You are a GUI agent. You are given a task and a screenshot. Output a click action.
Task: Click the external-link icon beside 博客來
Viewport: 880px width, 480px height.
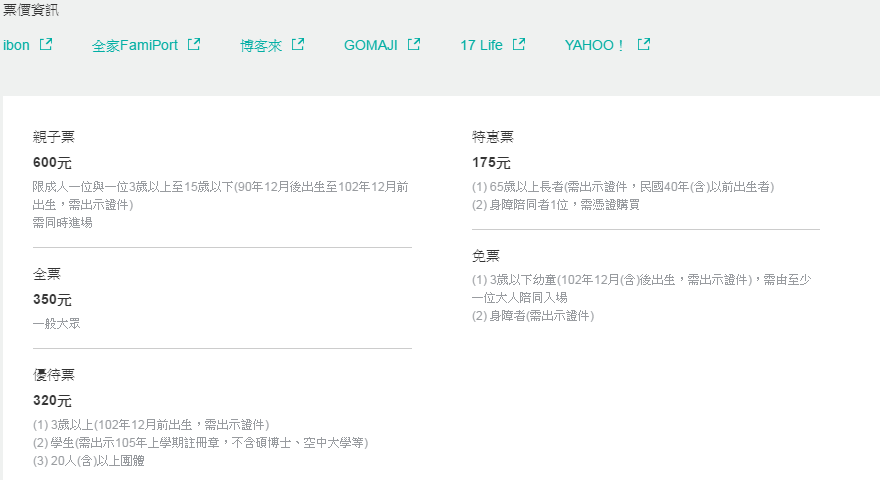[x=298, y=44]
